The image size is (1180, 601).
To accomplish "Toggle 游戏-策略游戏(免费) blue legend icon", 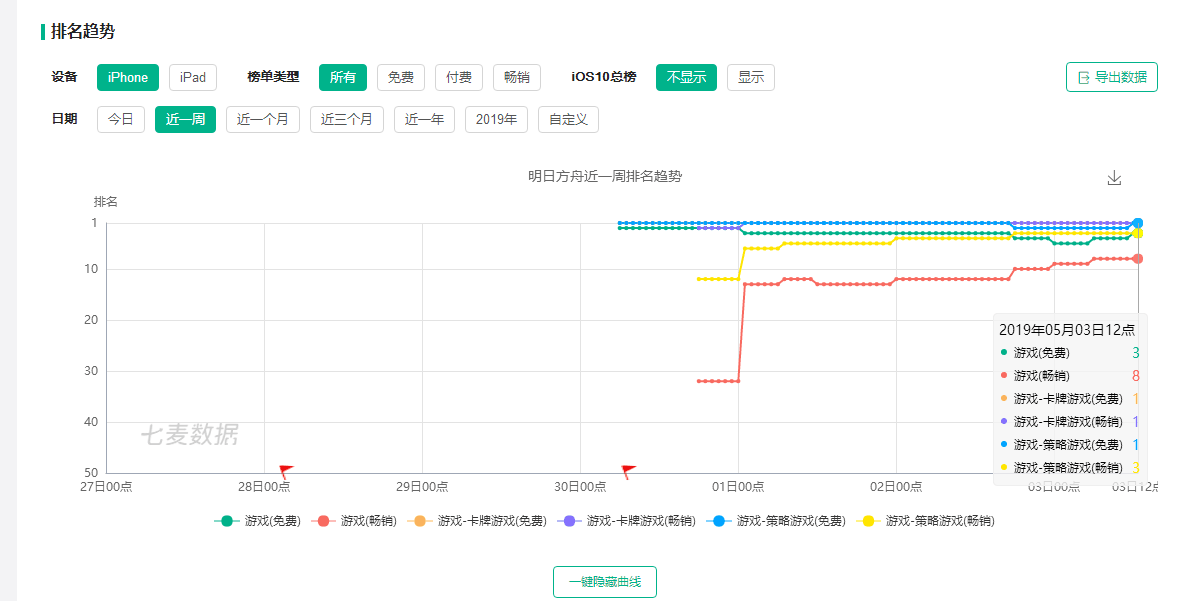I will point(720,521).
